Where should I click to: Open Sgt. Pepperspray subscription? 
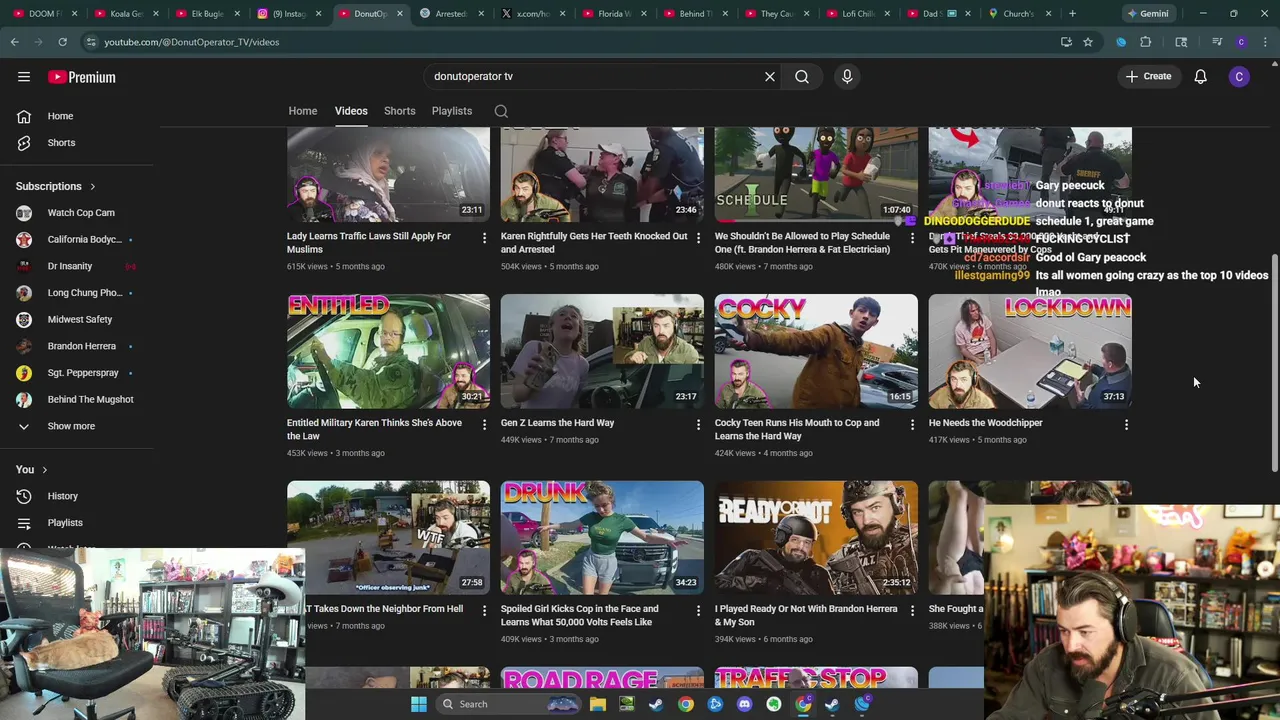point(83,373)
